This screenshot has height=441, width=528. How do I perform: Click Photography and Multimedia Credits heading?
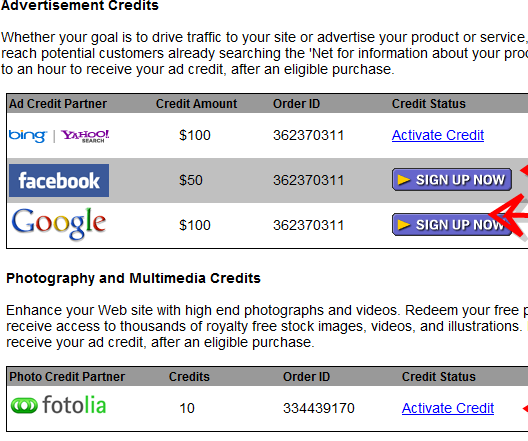[x=133, y=278]
